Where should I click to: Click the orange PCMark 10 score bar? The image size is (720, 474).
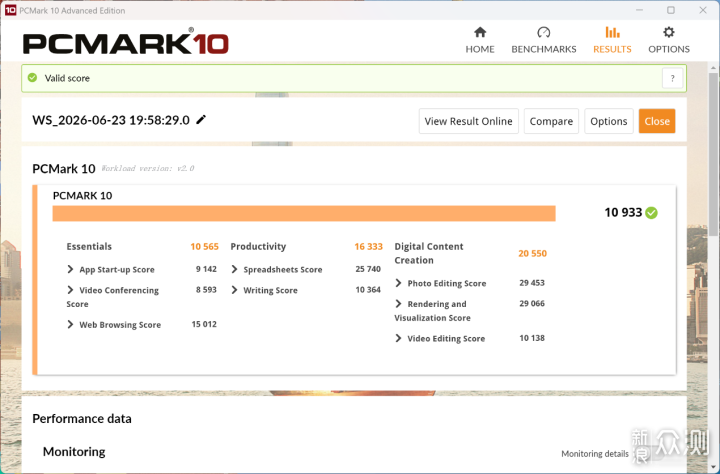304,214
